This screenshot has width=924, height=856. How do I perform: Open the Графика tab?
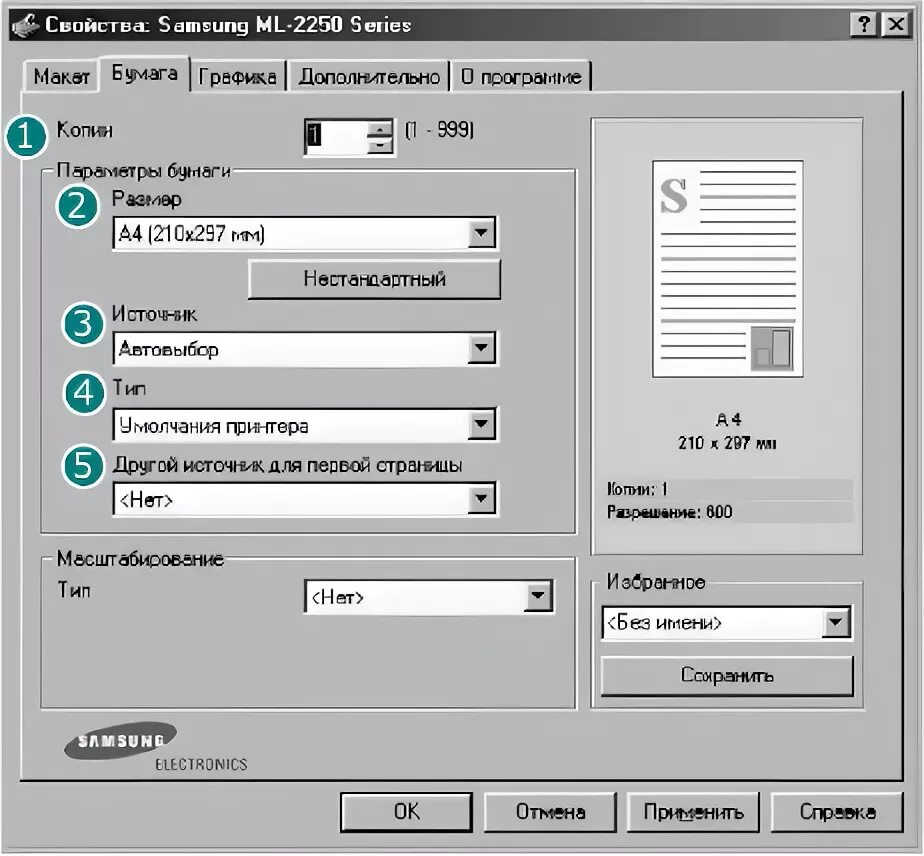(237, 77)
